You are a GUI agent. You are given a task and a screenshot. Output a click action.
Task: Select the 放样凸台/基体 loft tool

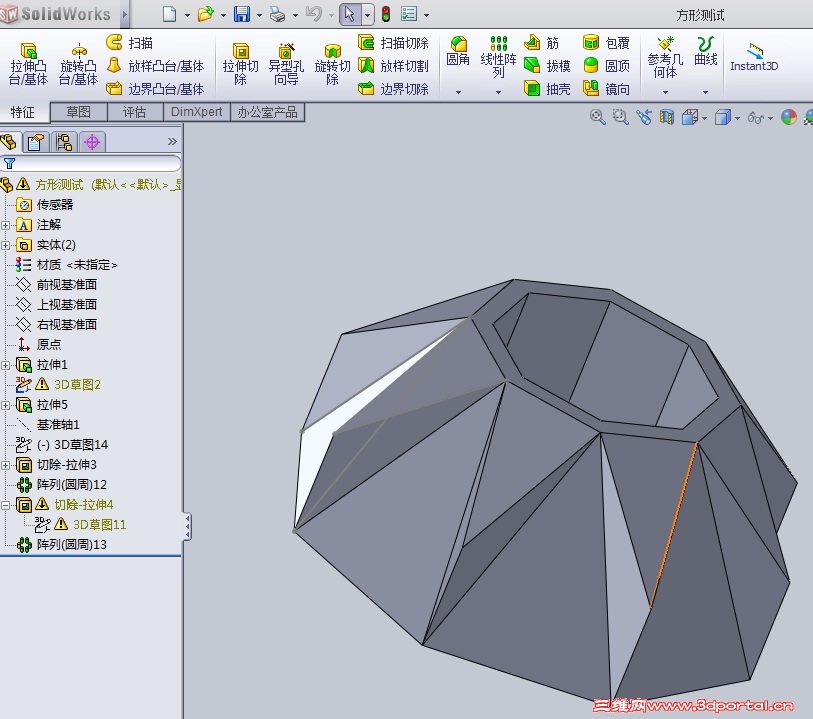155,66
